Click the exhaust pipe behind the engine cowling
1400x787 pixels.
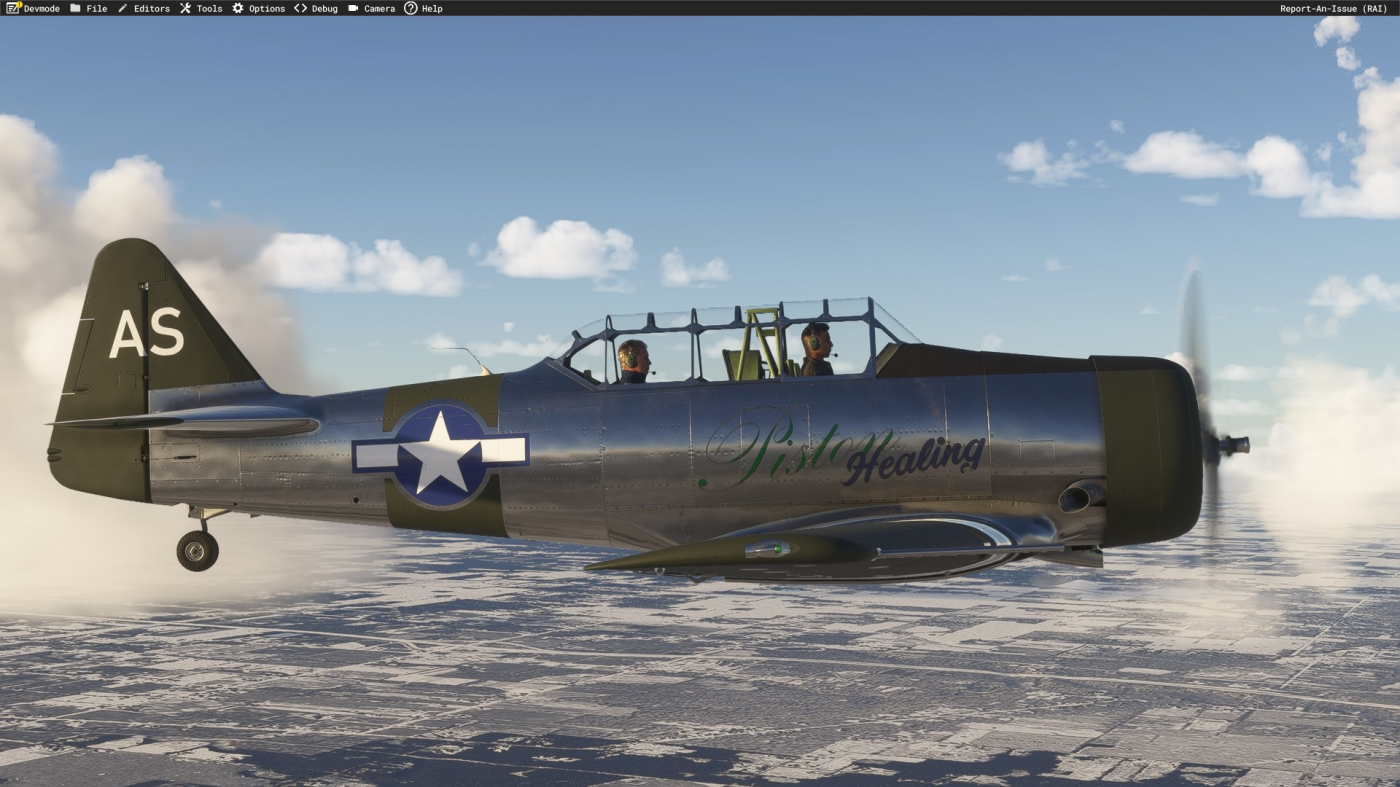(x=1080, y=496)
